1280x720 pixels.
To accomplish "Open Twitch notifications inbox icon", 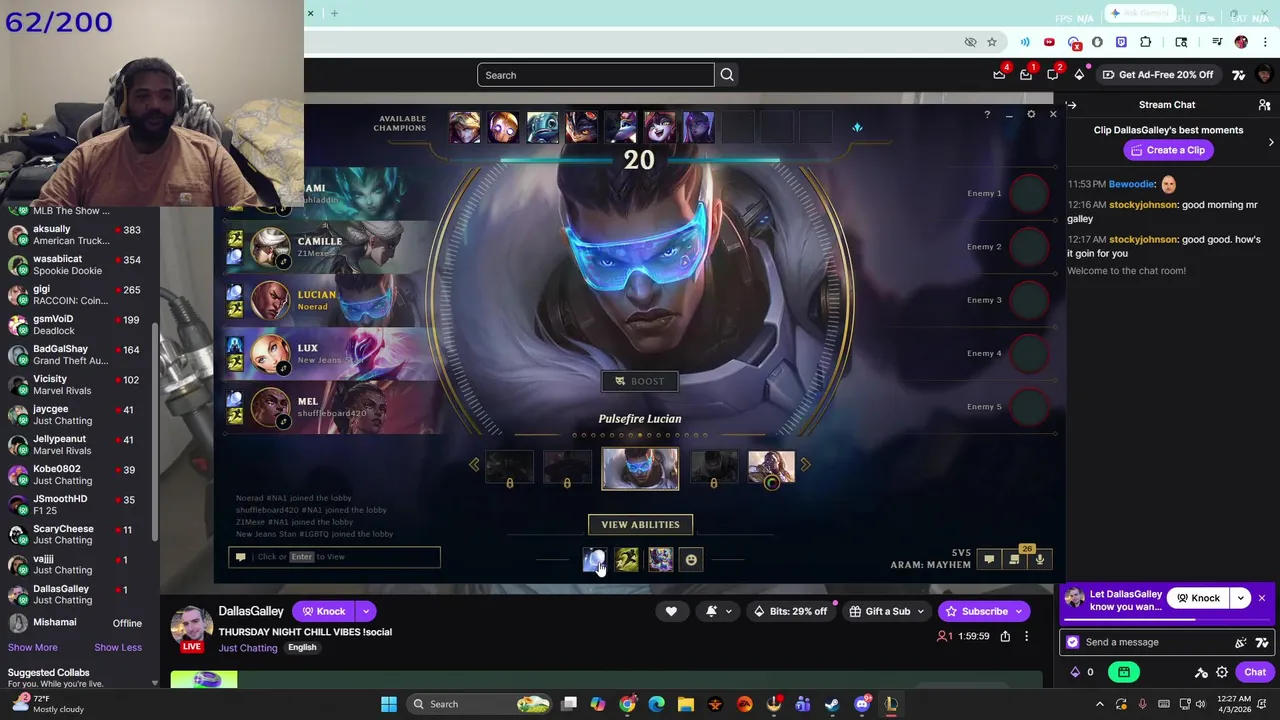I will click(x=1025, y=75).
